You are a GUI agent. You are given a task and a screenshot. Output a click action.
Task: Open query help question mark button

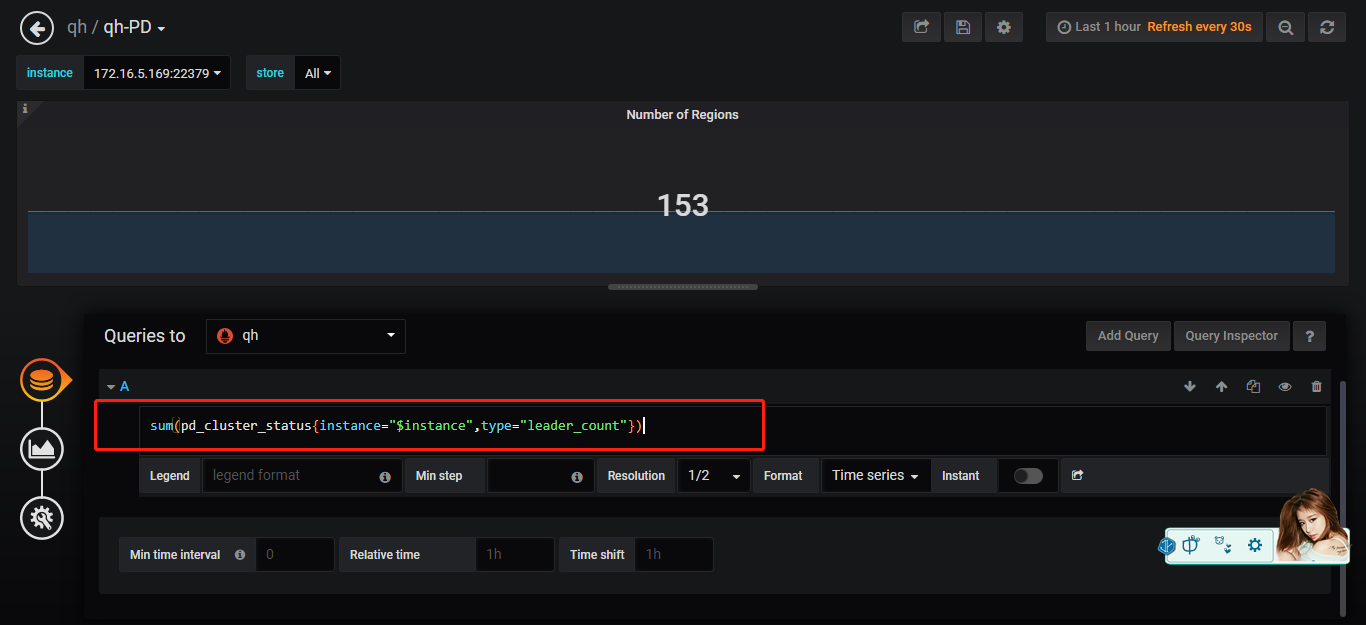pyautogui.click(x=1309, y=336)
